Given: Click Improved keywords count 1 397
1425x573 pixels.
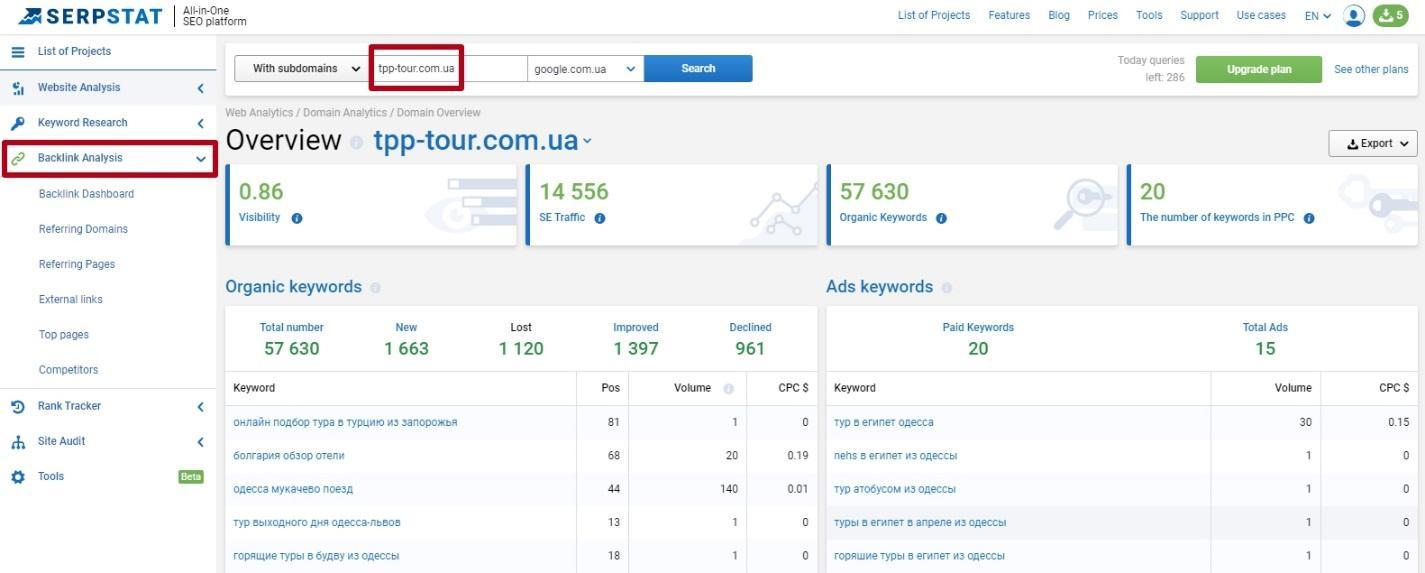Looking at the screenshot, I should tap(636, 349).
